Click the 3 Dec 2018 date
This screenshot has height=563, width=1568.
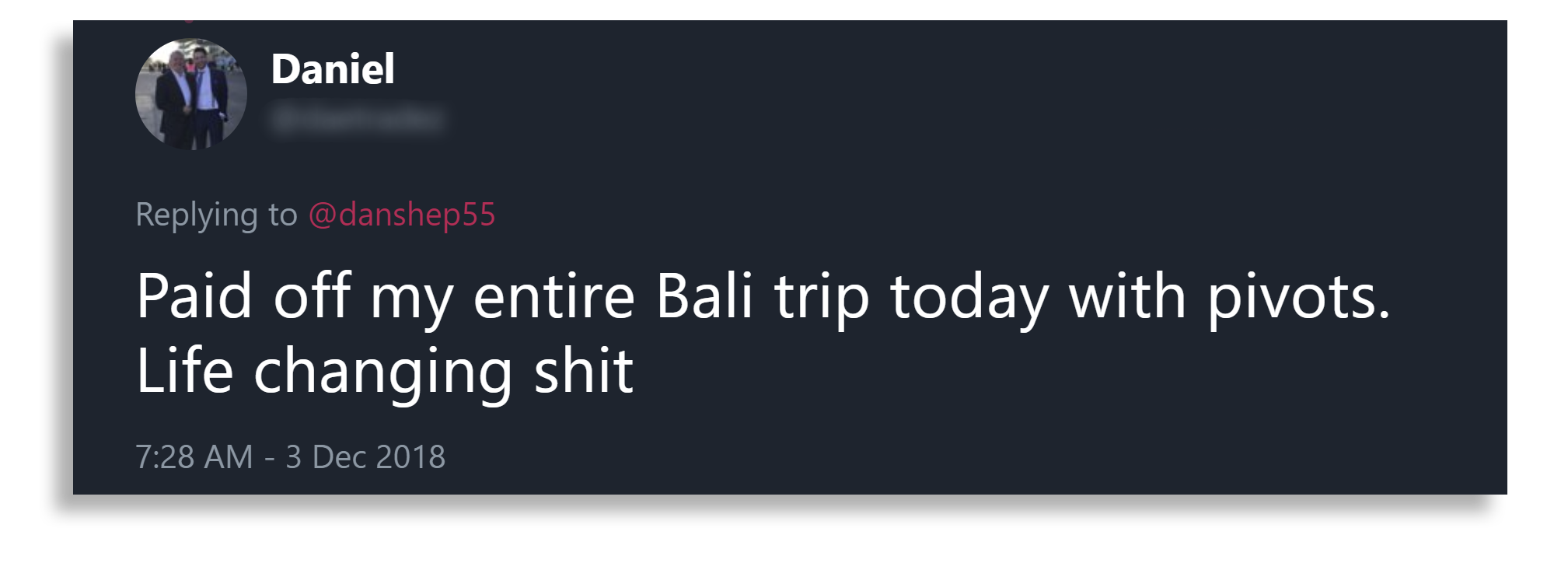(x=365, y=457)
